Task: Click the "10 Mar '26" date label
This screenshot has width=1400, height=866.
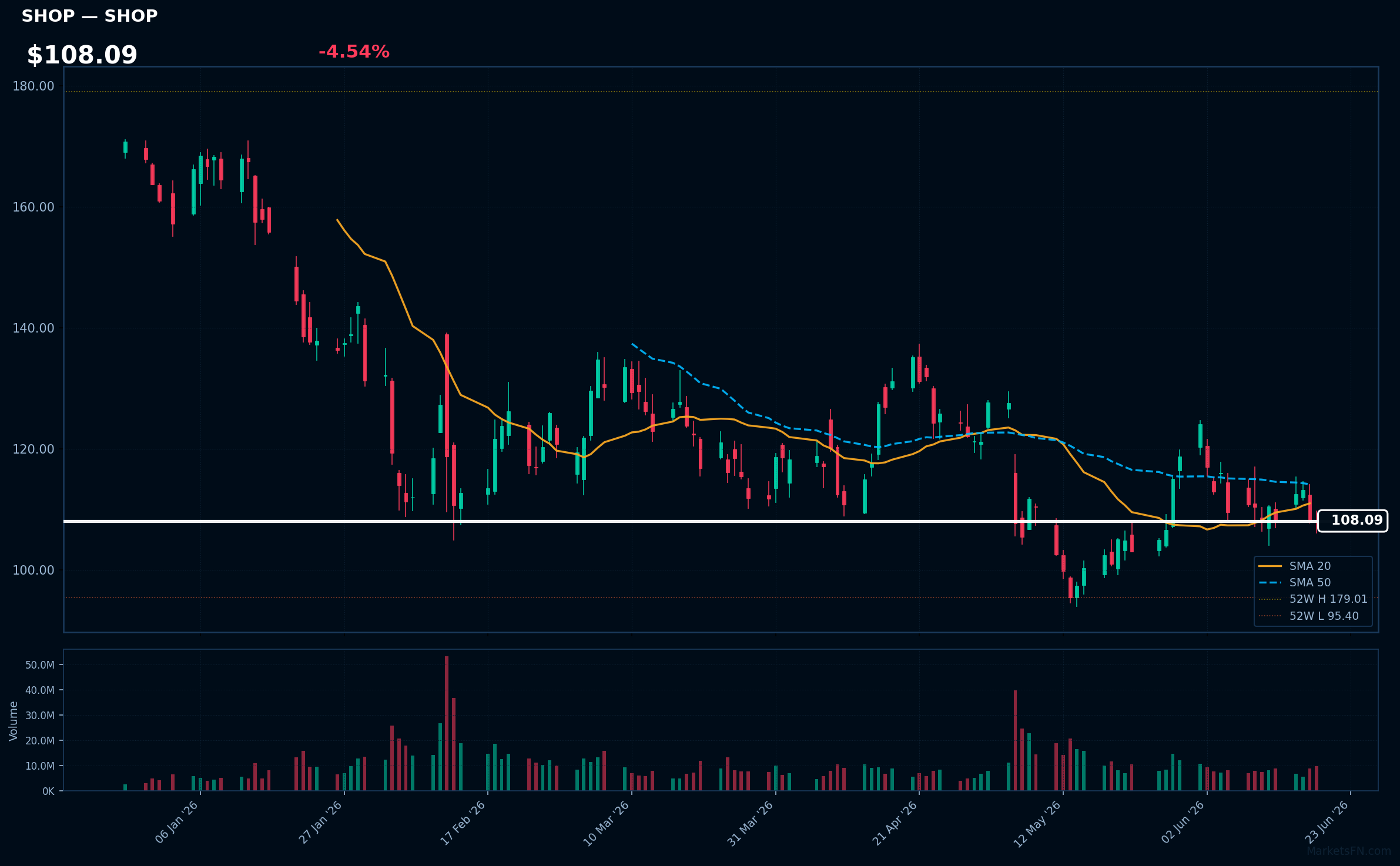Action: pyautogui.click(x=607, y=823)
